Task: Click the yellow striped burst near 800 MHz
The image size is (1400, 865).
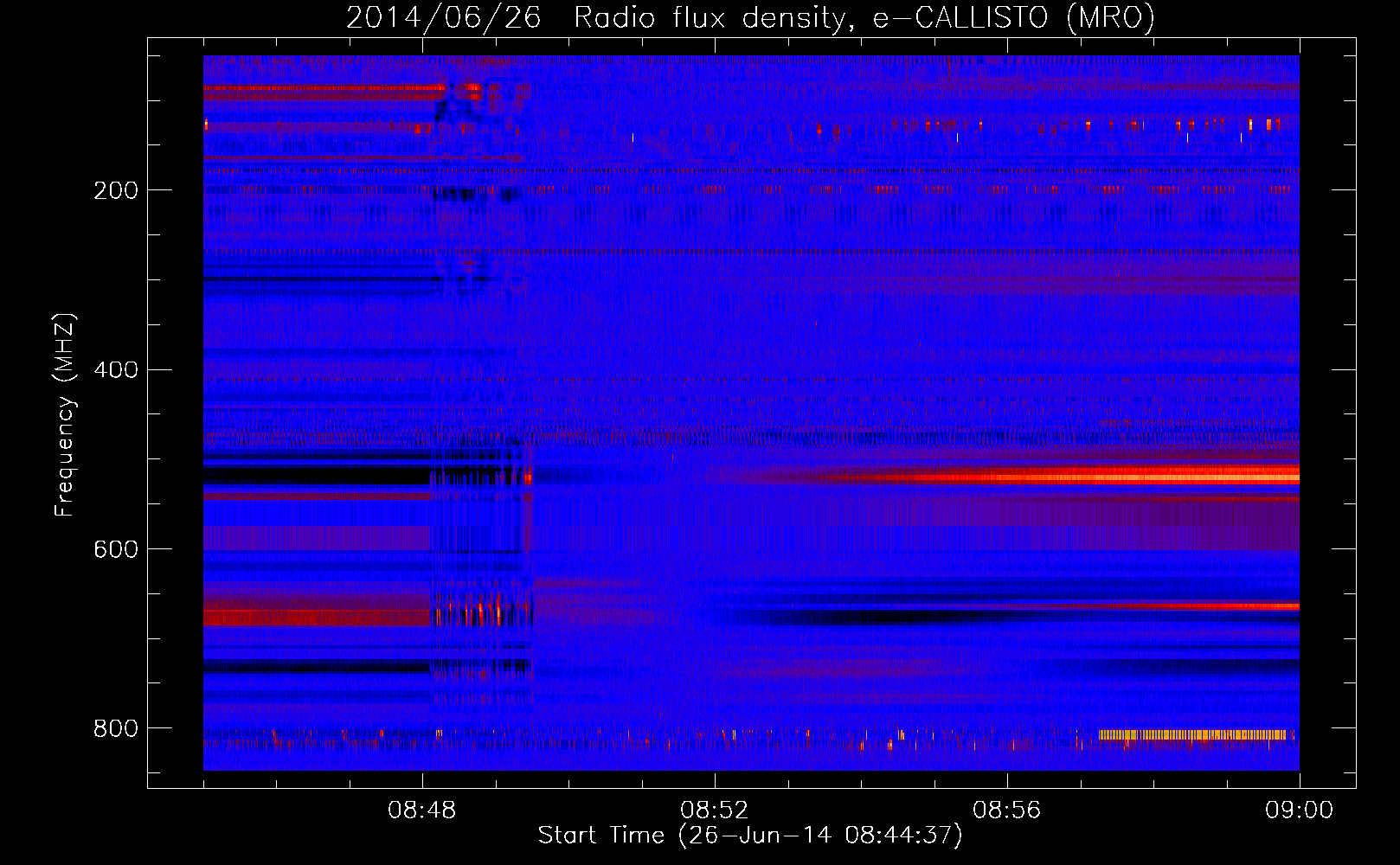Action: coord(1192,735)
